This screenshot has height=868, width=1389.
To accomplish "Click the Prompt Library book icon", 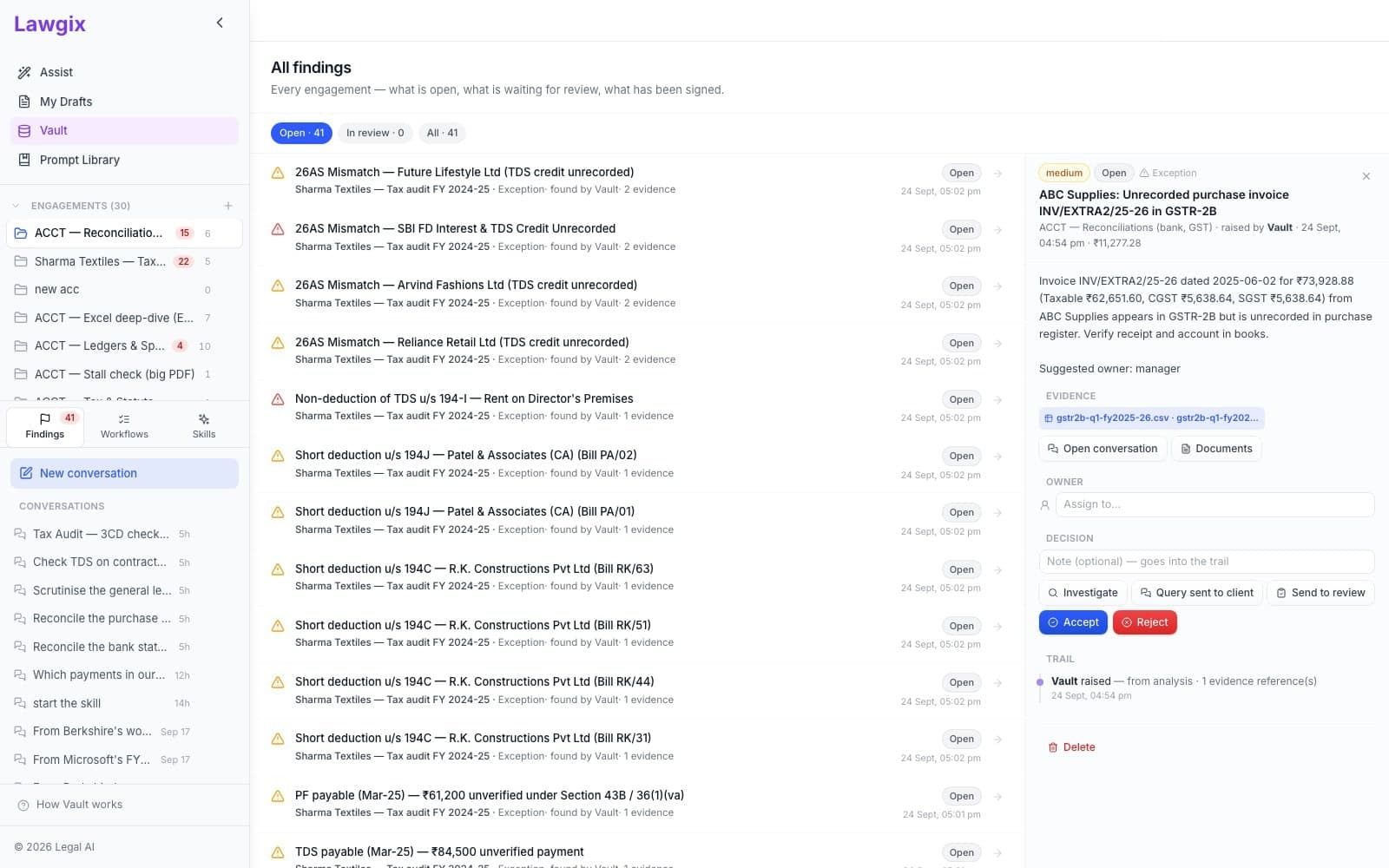I will pyautogui.click(x=24, y=160).
